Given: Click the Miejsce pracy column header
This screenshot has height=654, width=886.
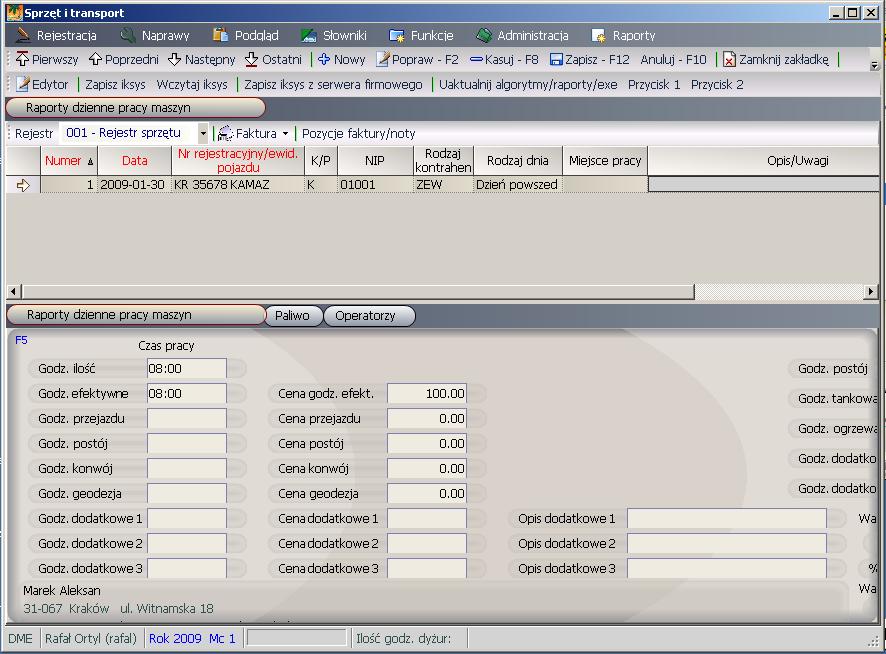Looking at the screenshot, I should [605, 161].
